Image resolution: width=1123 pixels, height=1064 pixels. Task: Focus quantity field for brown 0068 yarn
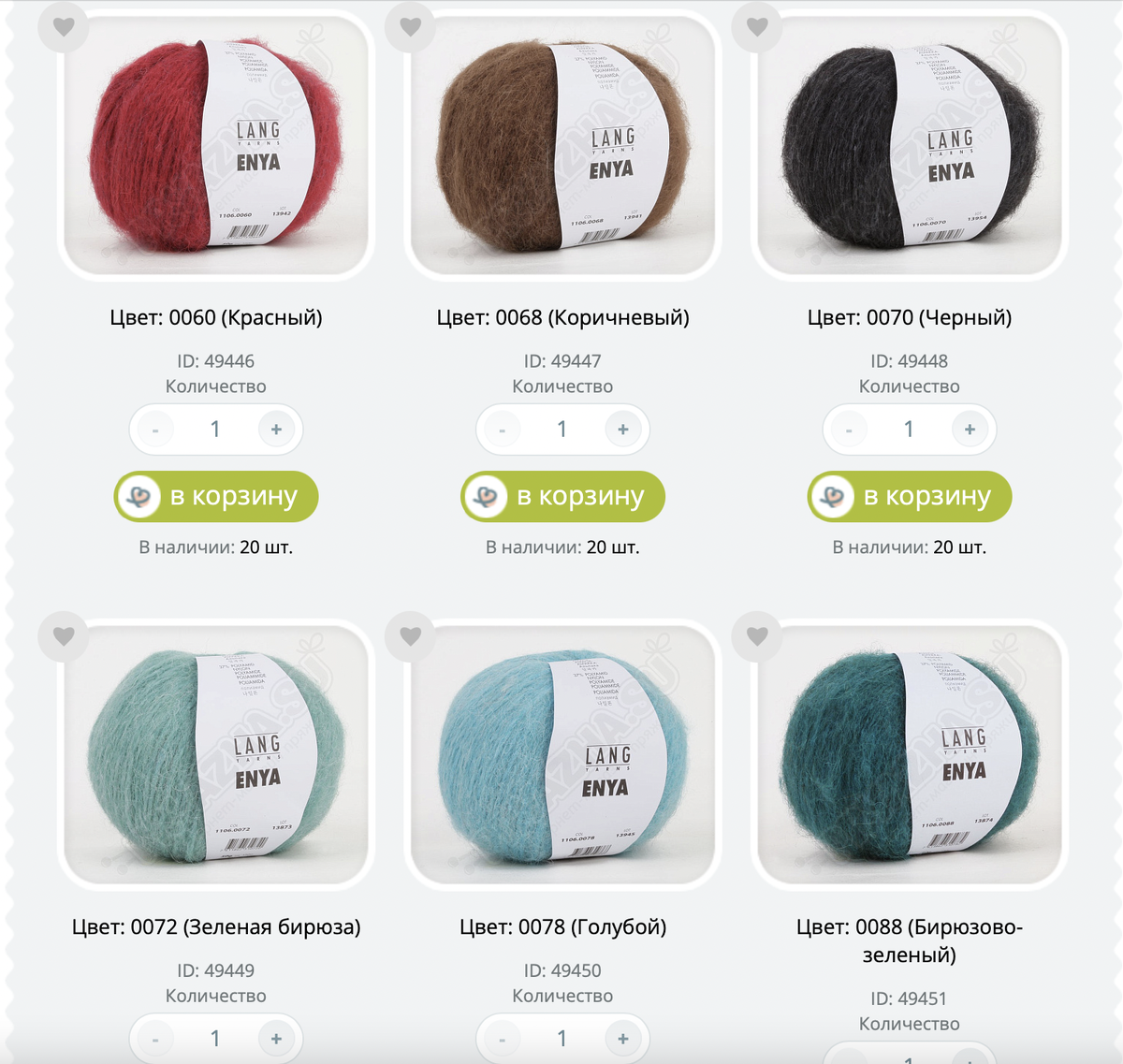[x=562, y=430]
